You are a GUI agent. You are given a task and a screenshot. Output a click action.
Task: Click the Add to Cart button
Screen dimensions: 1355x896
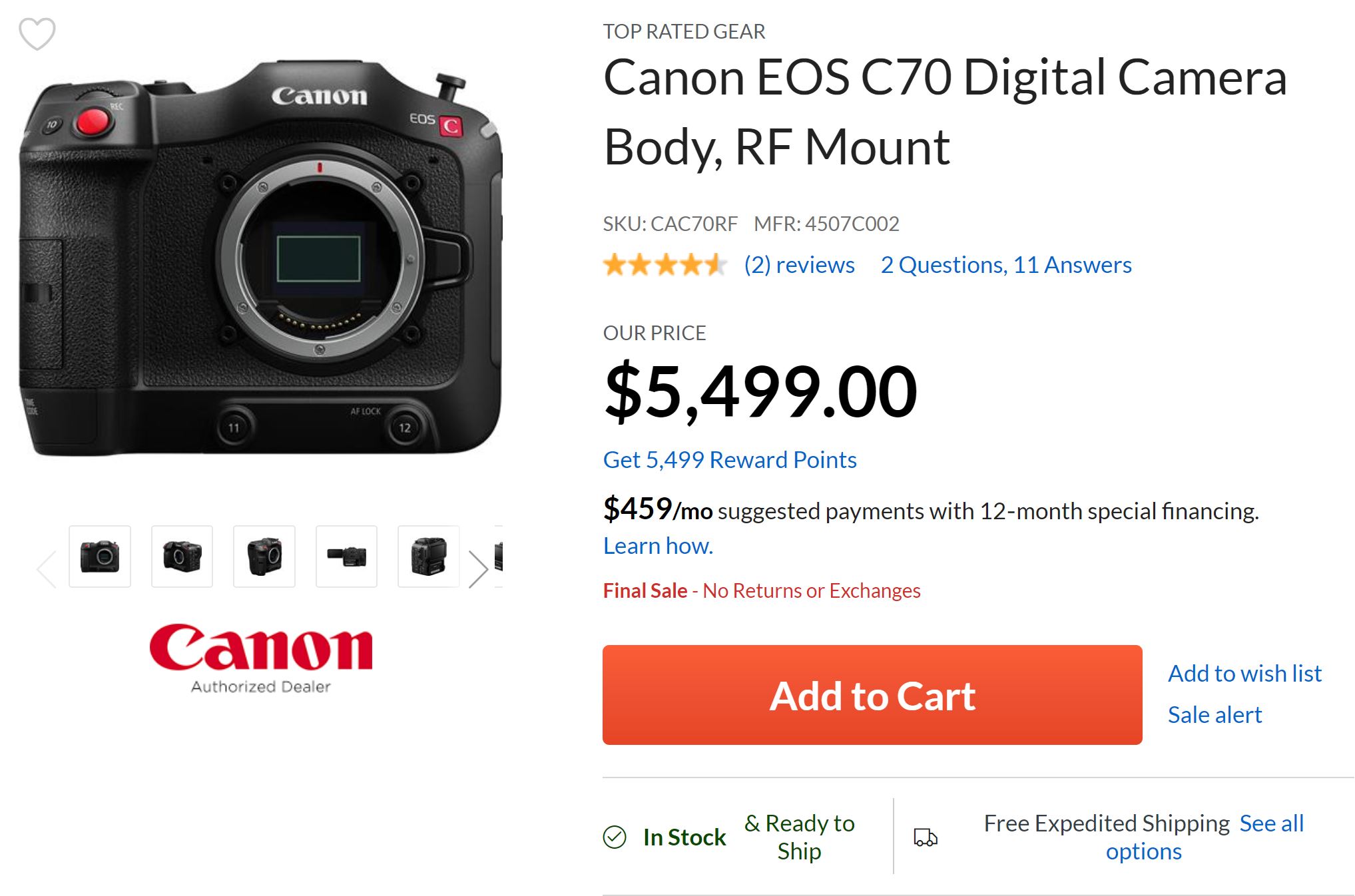tap(872, 695)
